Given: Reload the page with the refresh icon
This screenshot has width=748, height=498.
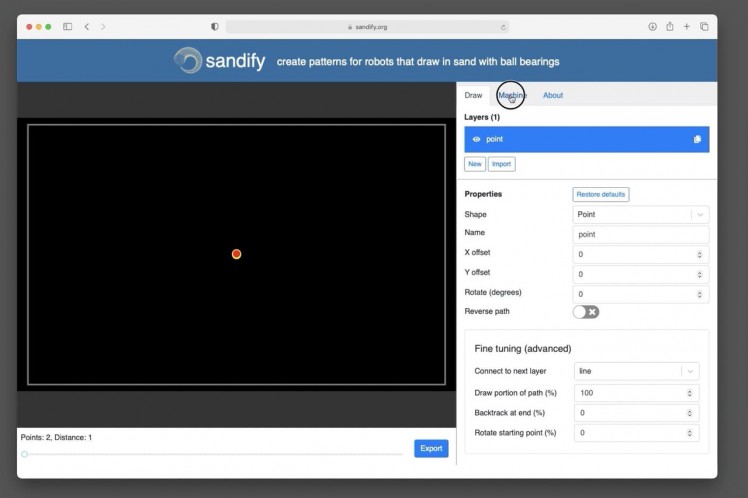Looking at the screenshot, I should point(503,27).
